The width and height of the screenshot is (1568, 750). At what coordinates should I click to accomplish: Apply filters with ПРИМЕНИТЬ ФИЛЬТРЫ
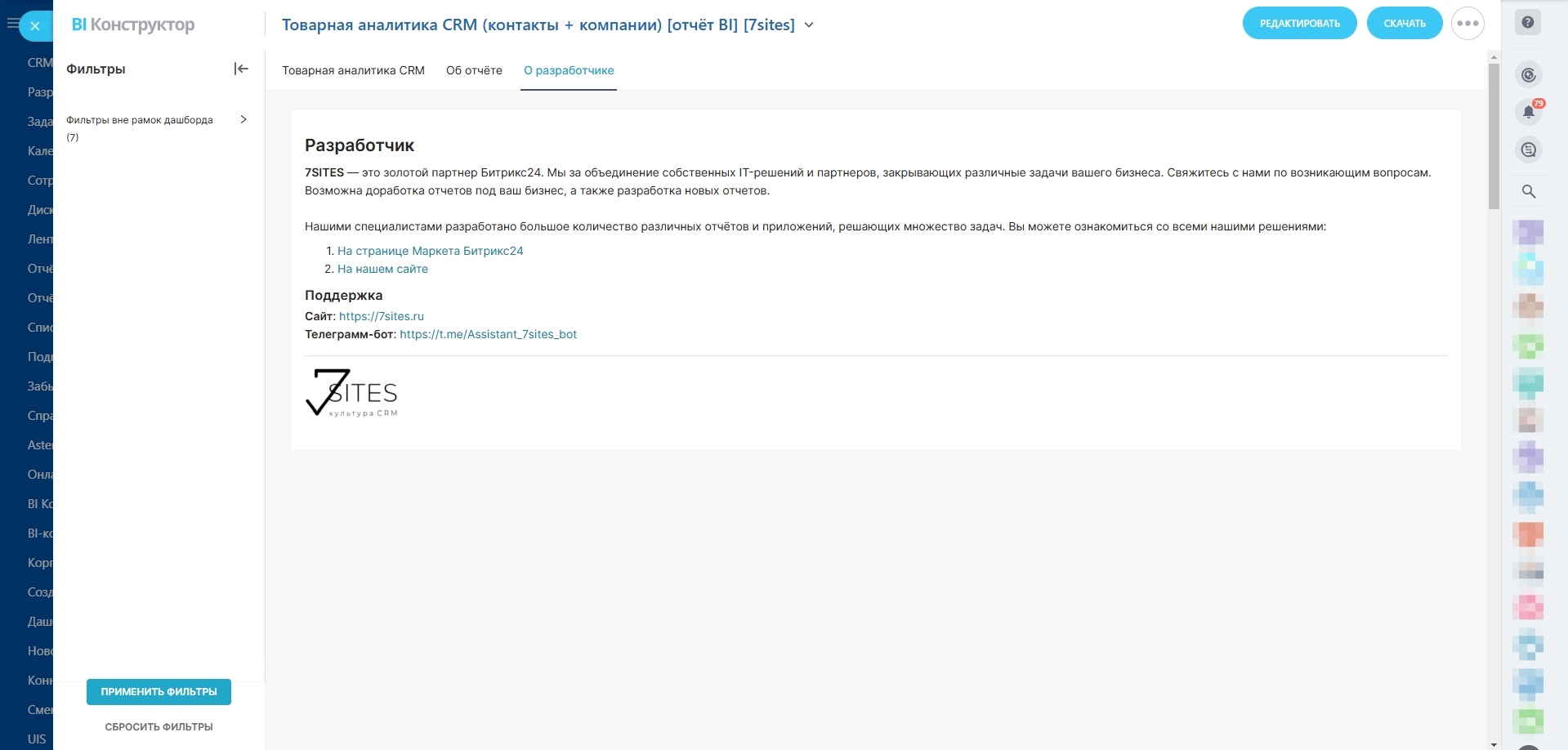pos(159,692)
